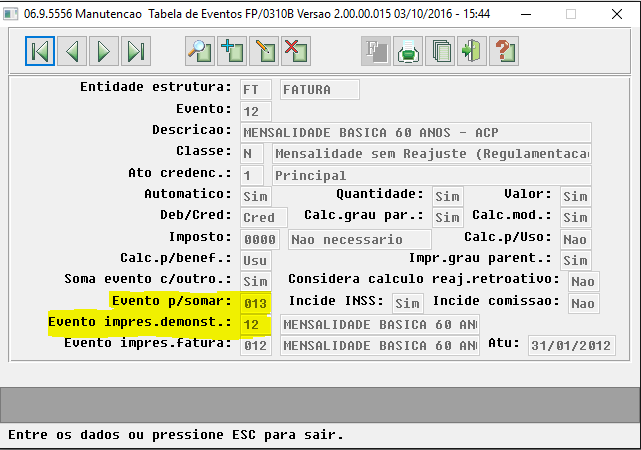Click the Quantidade Sim field
Image resolution: width=641 pixels, height=450 pixels.
click(x=448, y=197)
